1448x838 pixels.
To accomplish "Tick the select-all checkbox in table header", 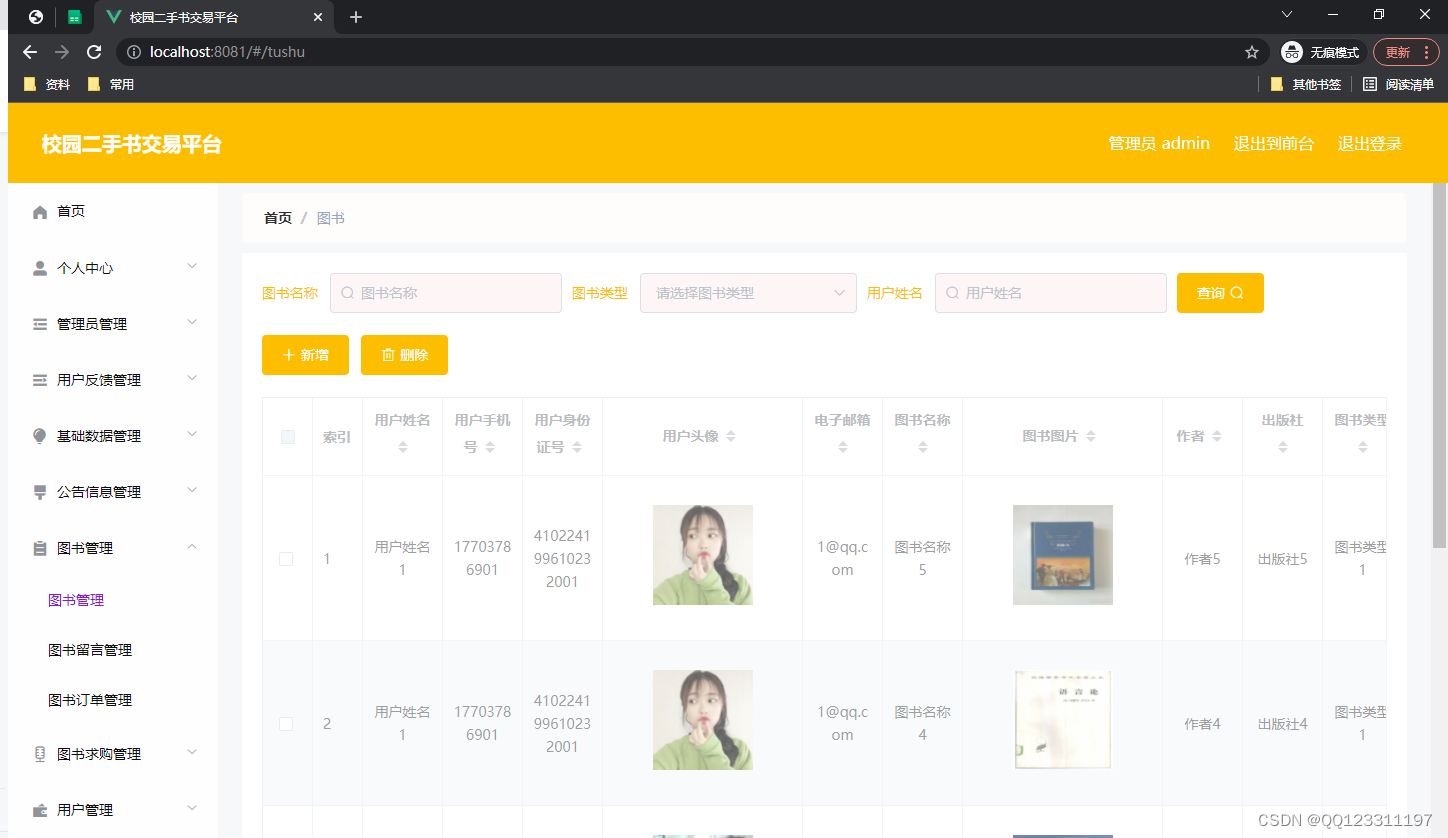I will point(288,437).
